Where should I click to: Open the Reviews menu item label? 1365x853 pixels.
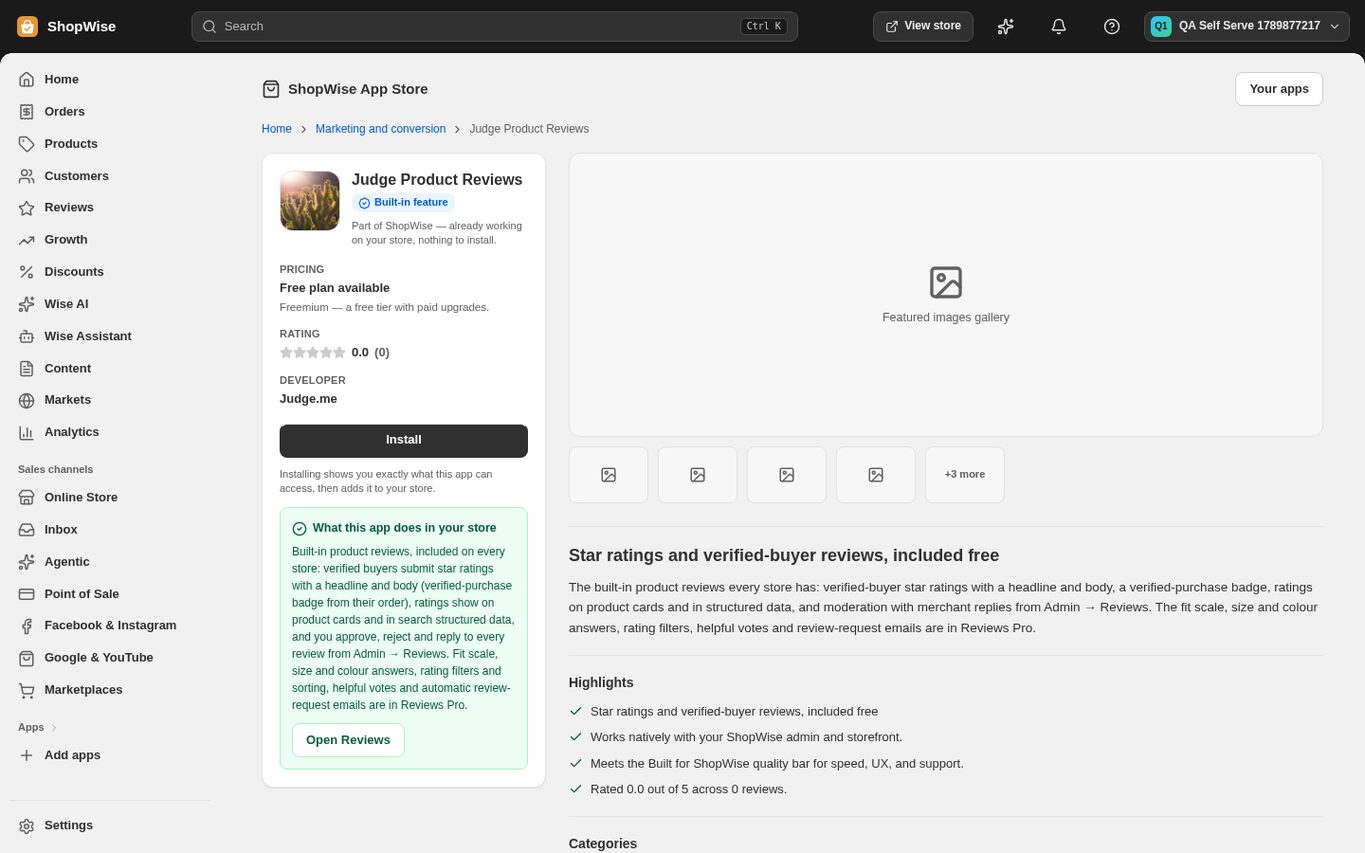pos(69,207)
